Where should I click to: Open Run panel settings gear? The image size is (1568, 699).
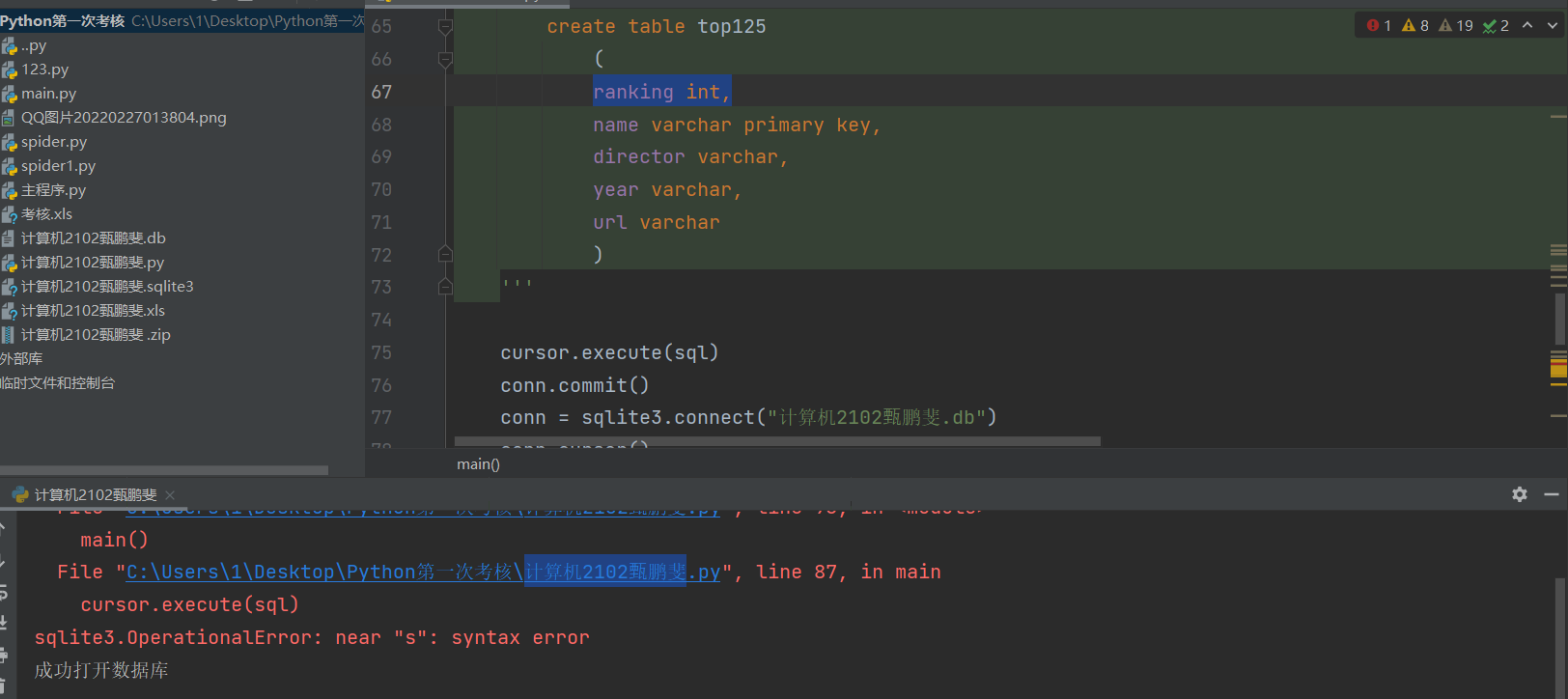point(1520,494)
